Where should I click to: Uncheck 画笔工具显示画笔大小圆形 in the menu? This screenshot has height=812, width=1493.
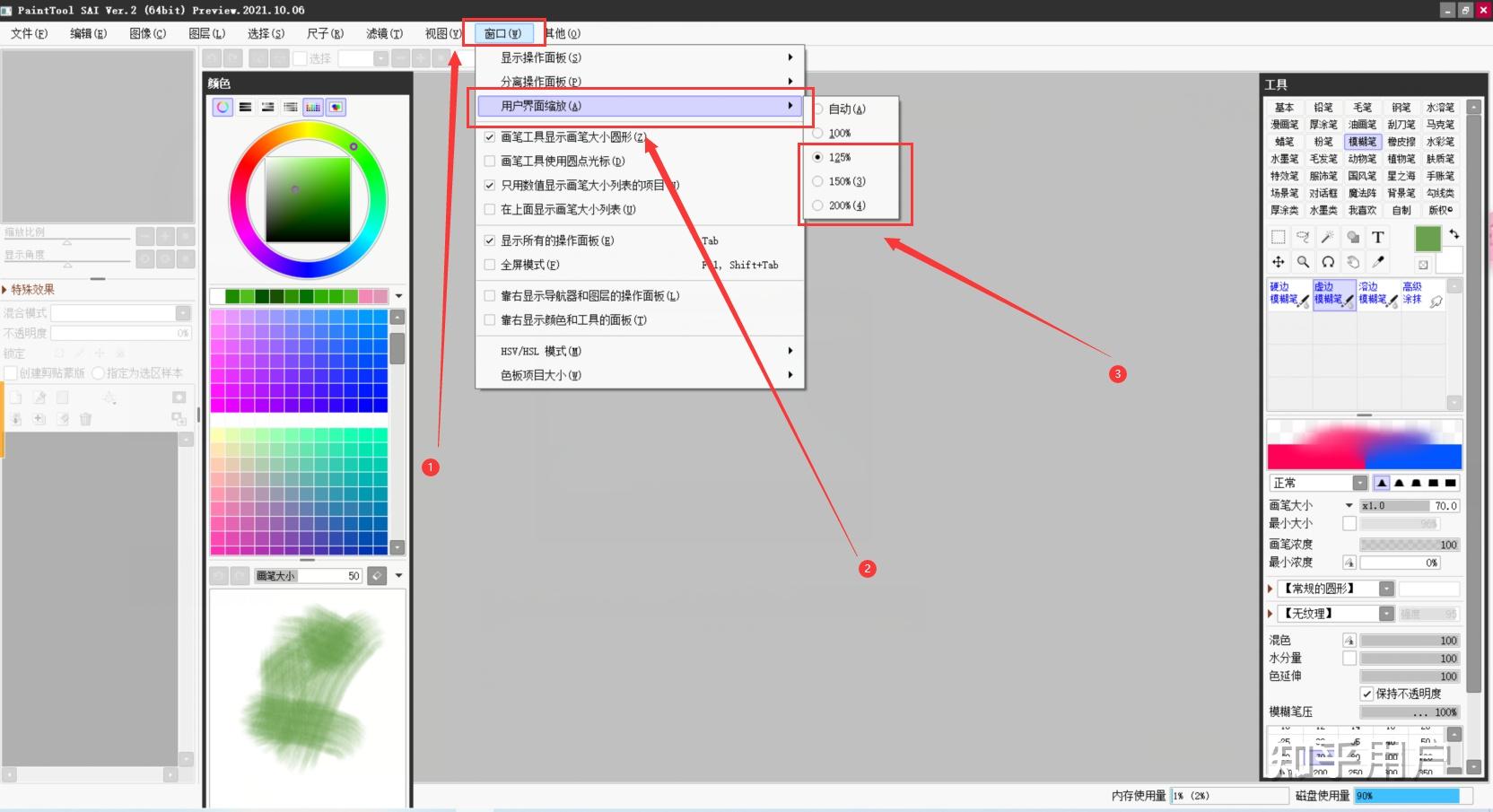490,137
